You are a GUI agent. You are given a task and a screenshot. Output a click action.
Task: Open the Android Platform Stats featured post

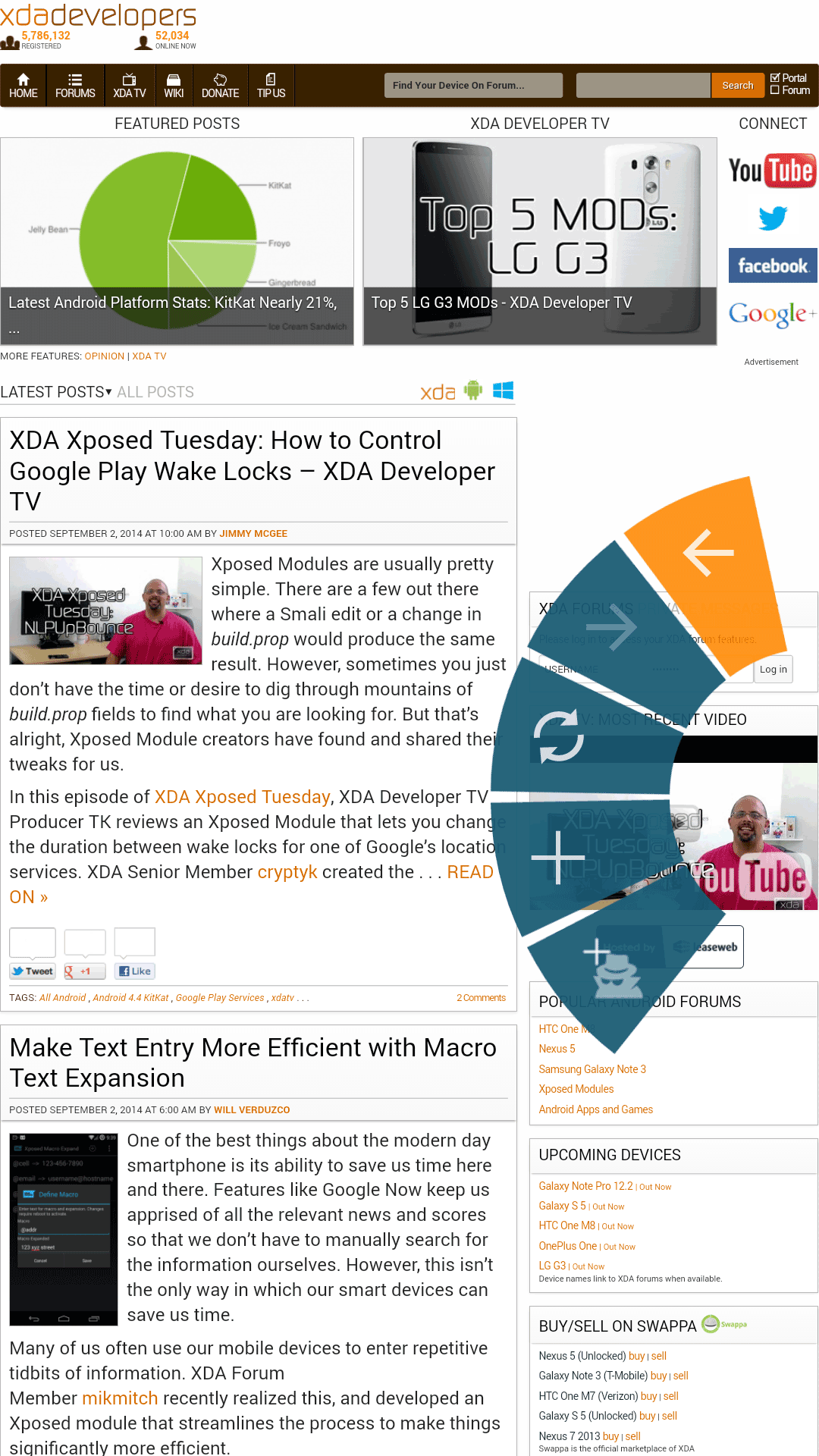(177, 241)
